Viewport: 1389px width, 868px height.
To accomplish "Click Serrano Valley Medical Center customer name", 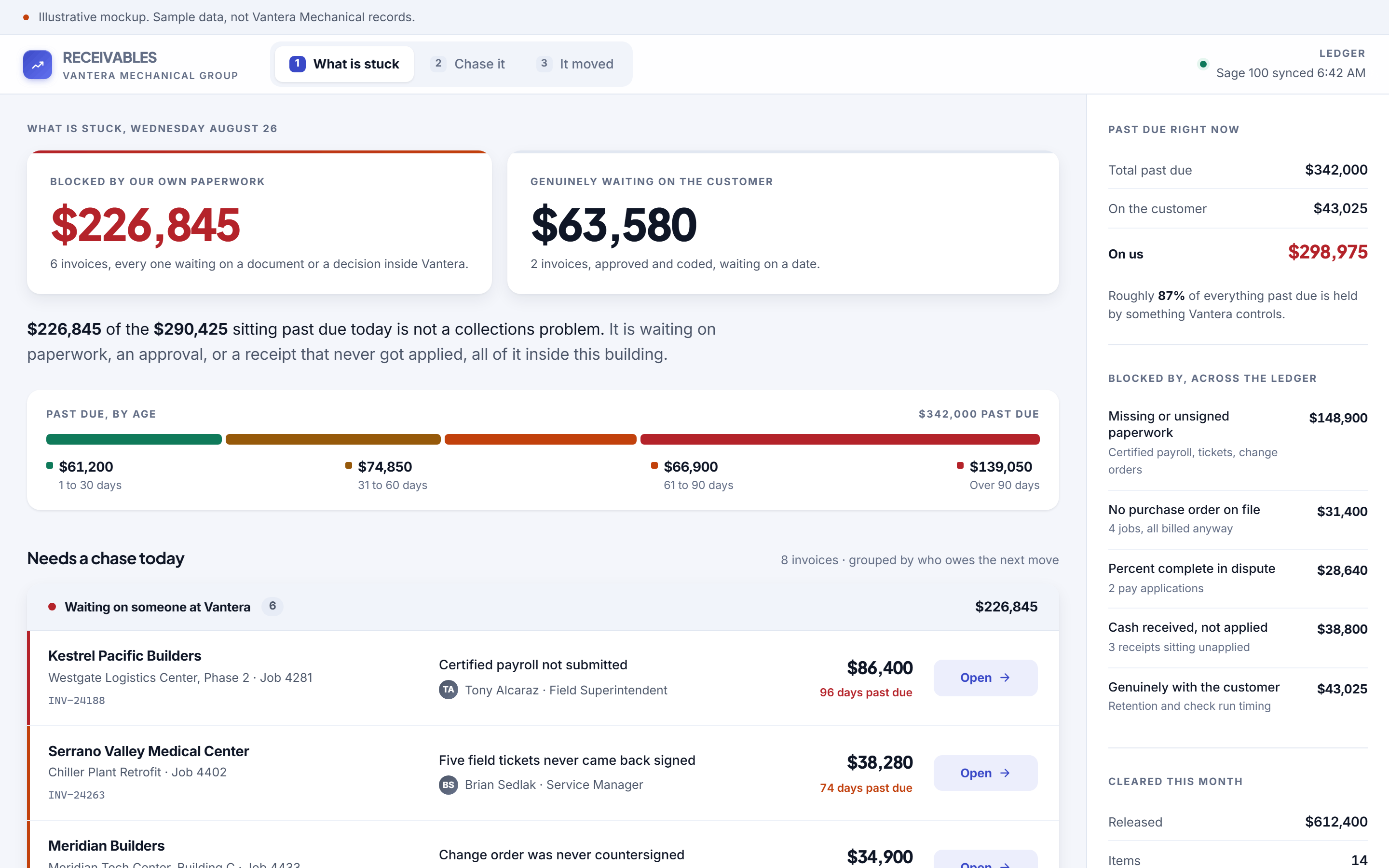I will (149, 751).
